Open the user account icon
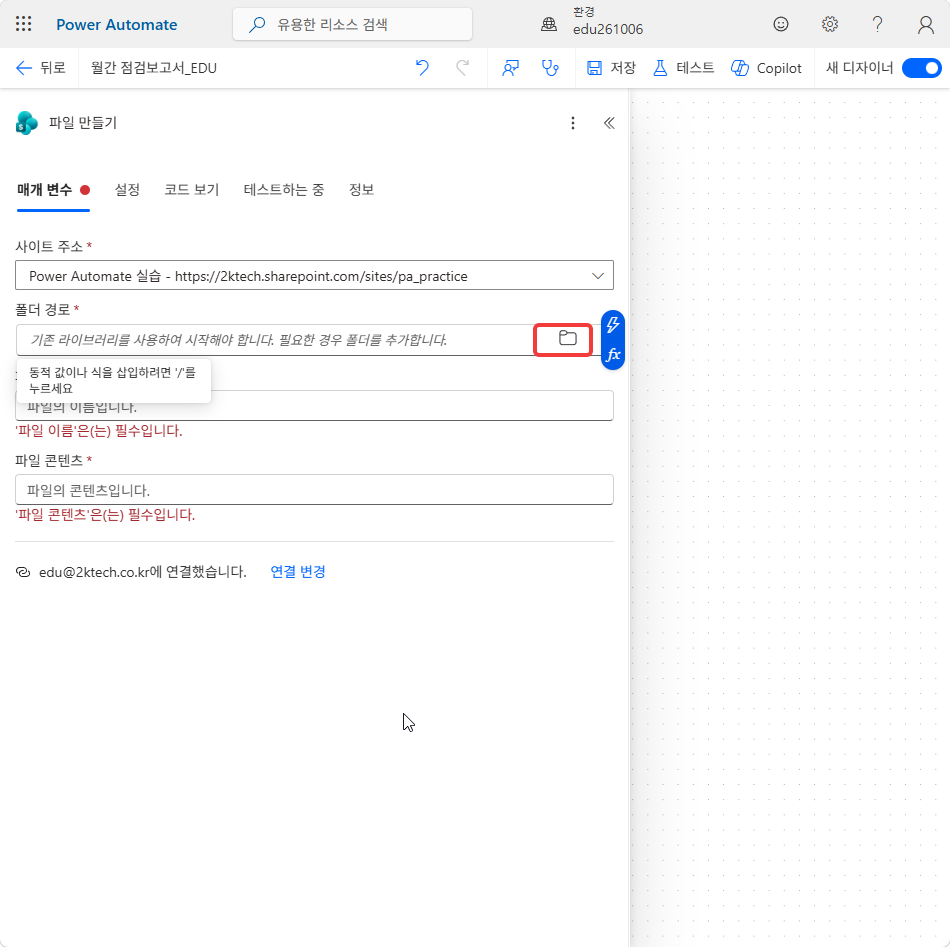The width and height of the screenshot is (950, 947). point(925,24)
